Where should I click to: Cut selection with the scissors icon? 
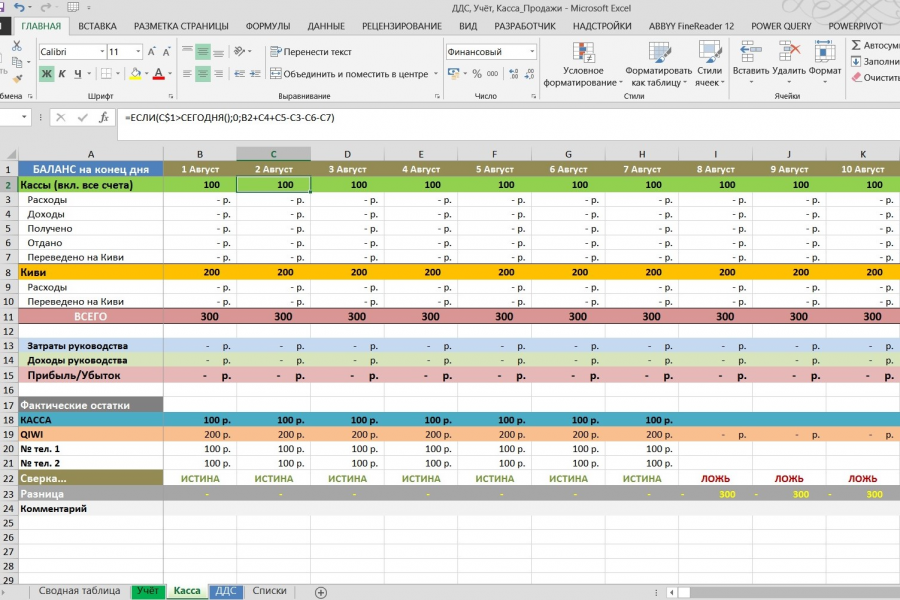tap(17, 46)
